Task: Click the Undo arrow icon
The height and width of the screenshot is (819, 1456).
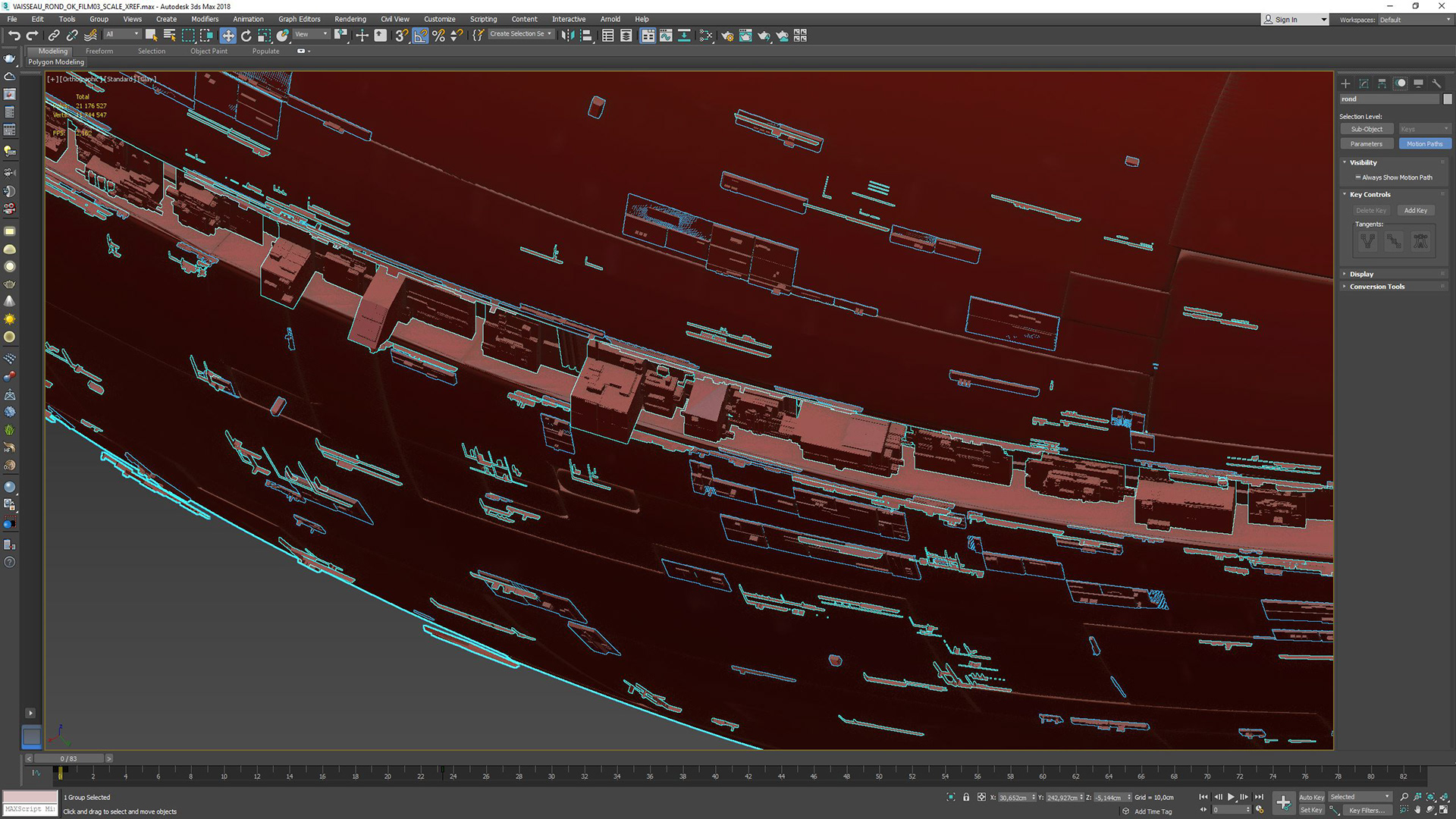Action: pyautogui.click(x=14, y=36)
